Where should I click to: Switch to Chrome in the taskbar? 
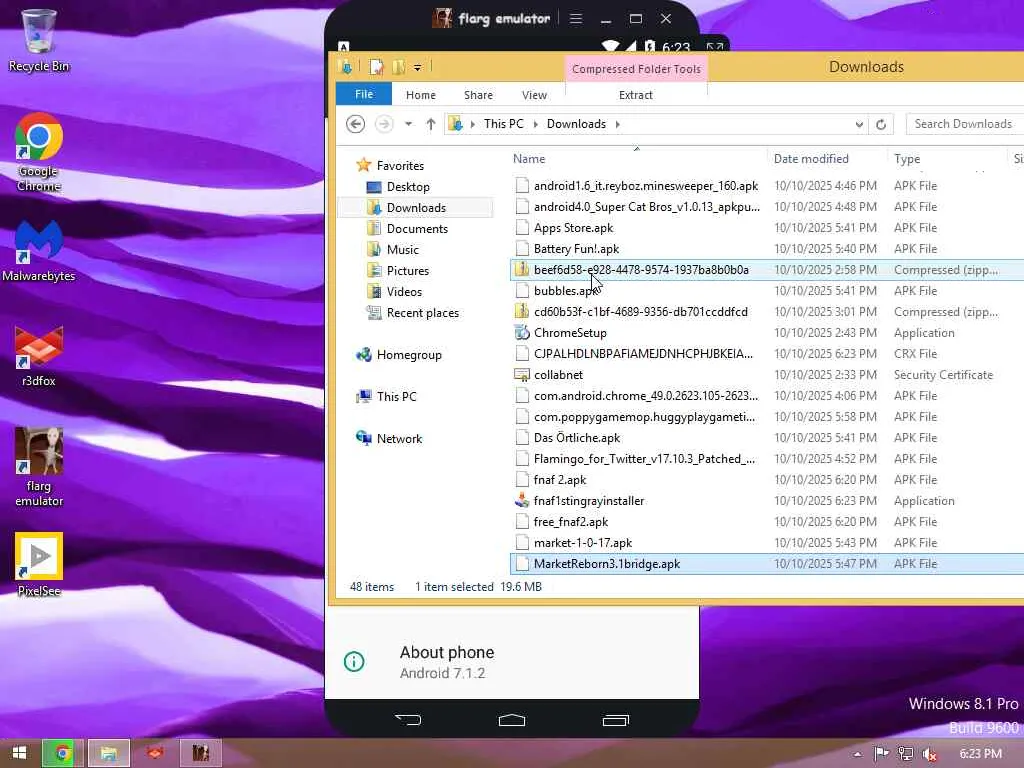63,753
